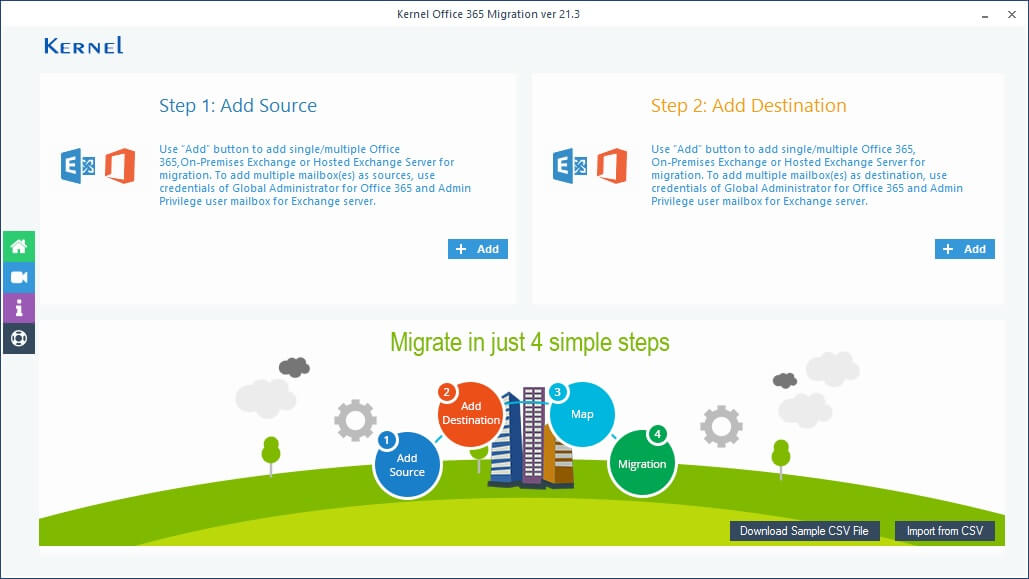Click the orange Add Destination step circle
The width and height of the screenshot is (1029, 579).
[x=471, y=414]
